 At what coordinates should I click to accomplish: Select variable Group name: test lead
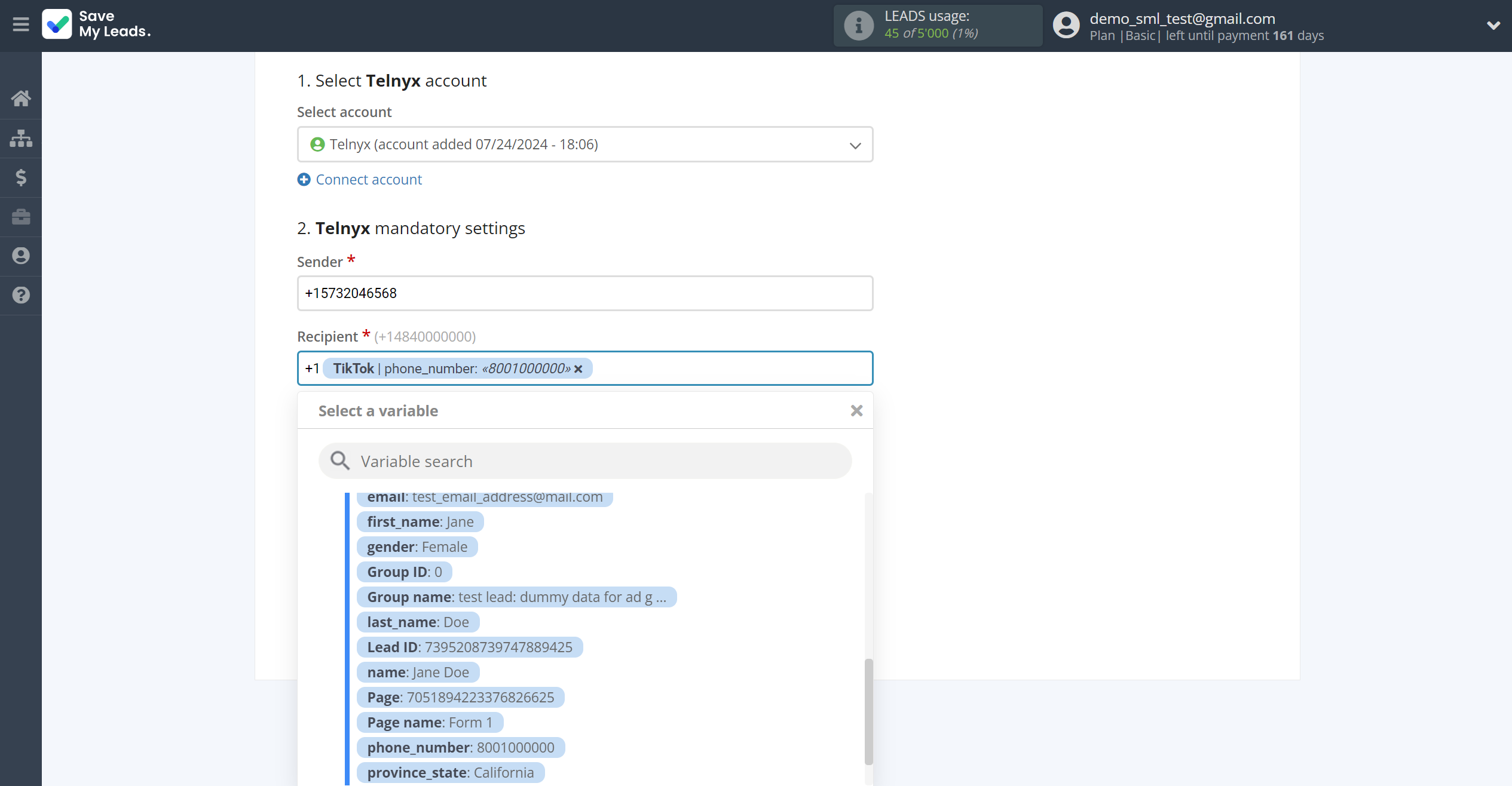[x=516, y=597]
